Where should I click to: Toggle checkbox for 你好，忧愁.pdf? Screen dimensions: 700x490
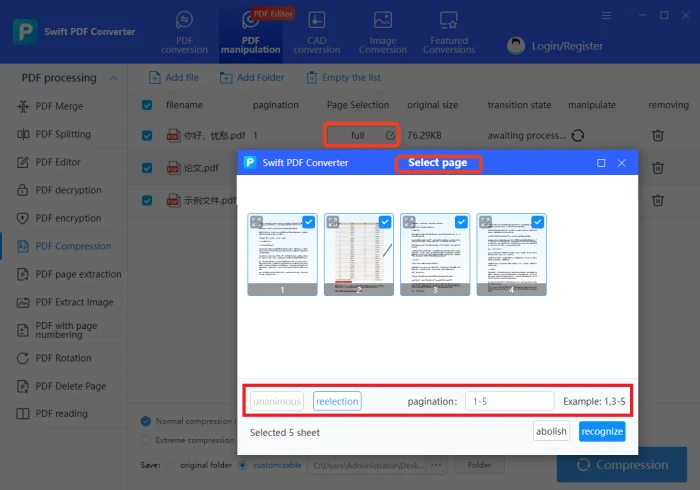[147, 135]
